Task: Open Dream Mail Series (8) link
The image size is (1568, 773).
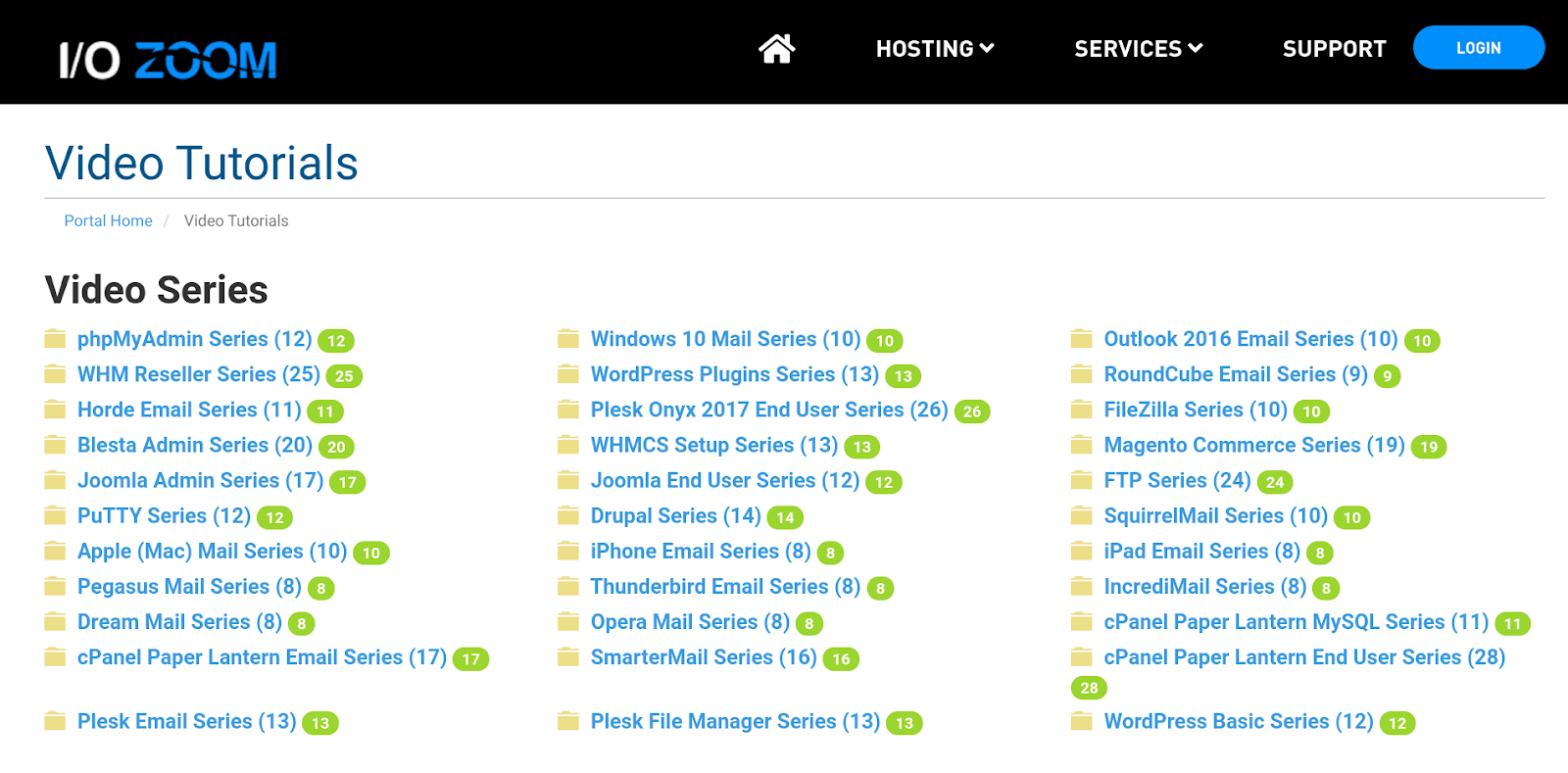Action: pos(179,622)
